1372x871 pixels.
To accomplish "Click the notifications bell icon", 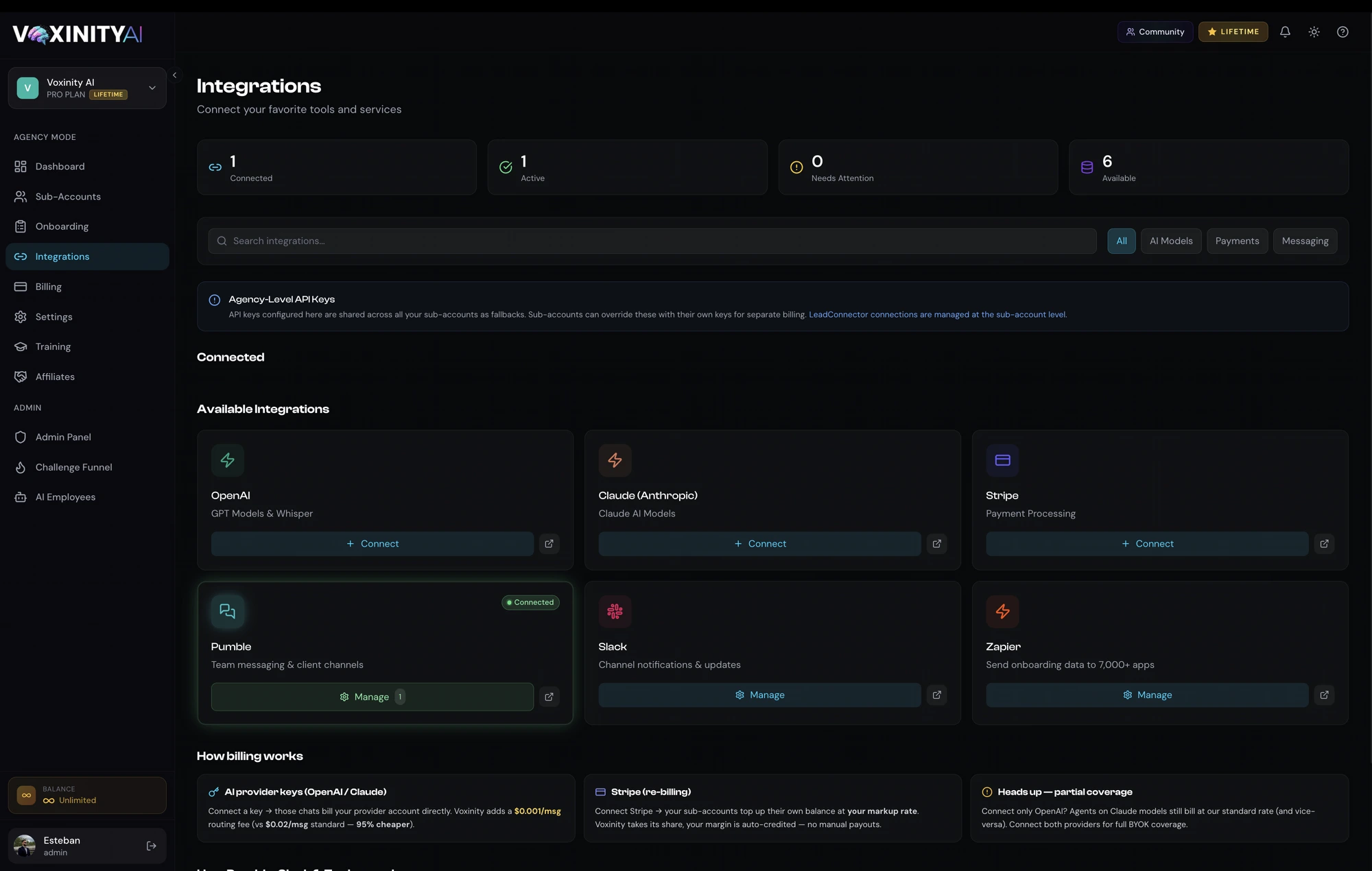I will pos(1285,32).
